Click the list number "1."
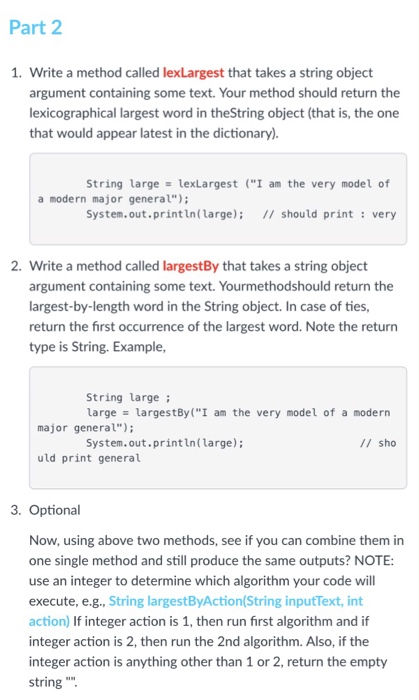419x700 pixels. [x=16, y=72]
